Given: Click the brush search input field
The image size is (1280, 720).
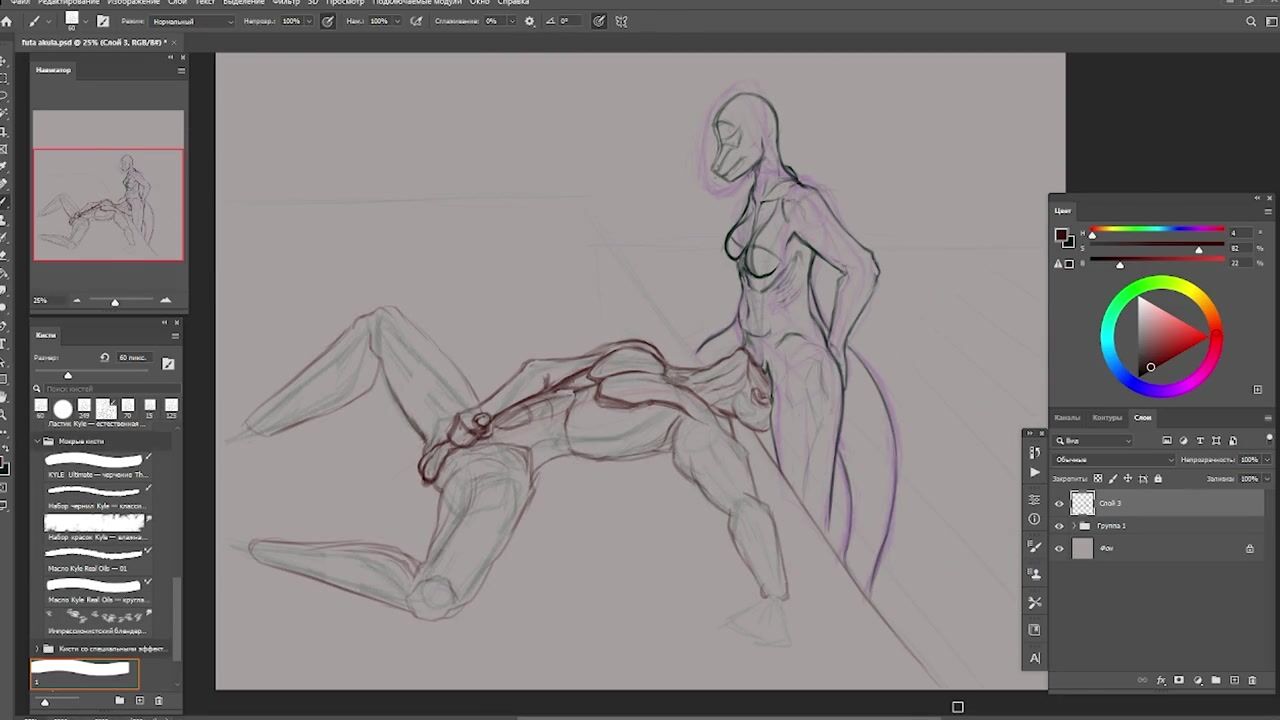Looking at the screenshot, I should pos(105,389).
